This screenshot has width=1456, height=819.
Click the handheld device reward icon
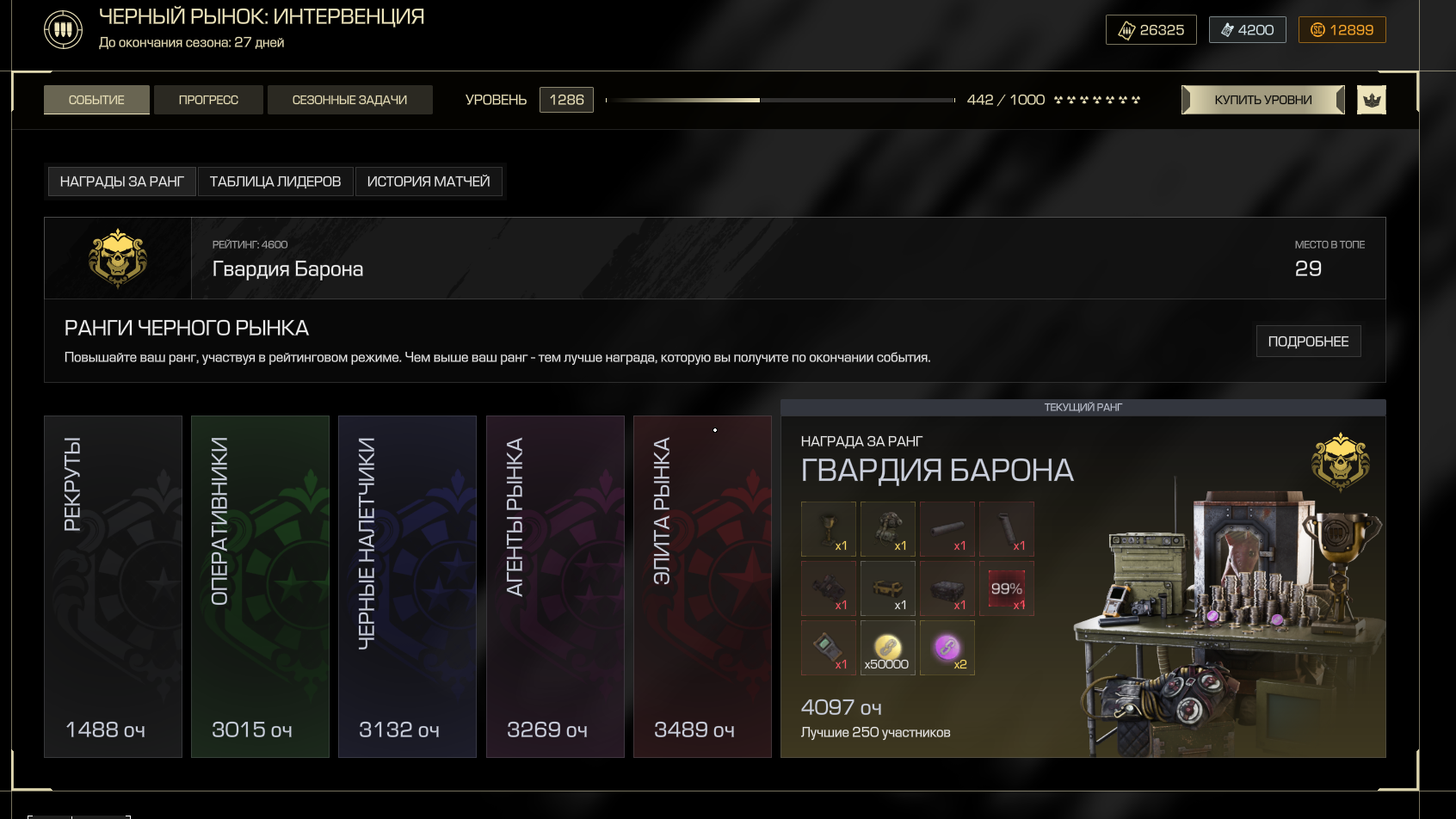[829, 648]
